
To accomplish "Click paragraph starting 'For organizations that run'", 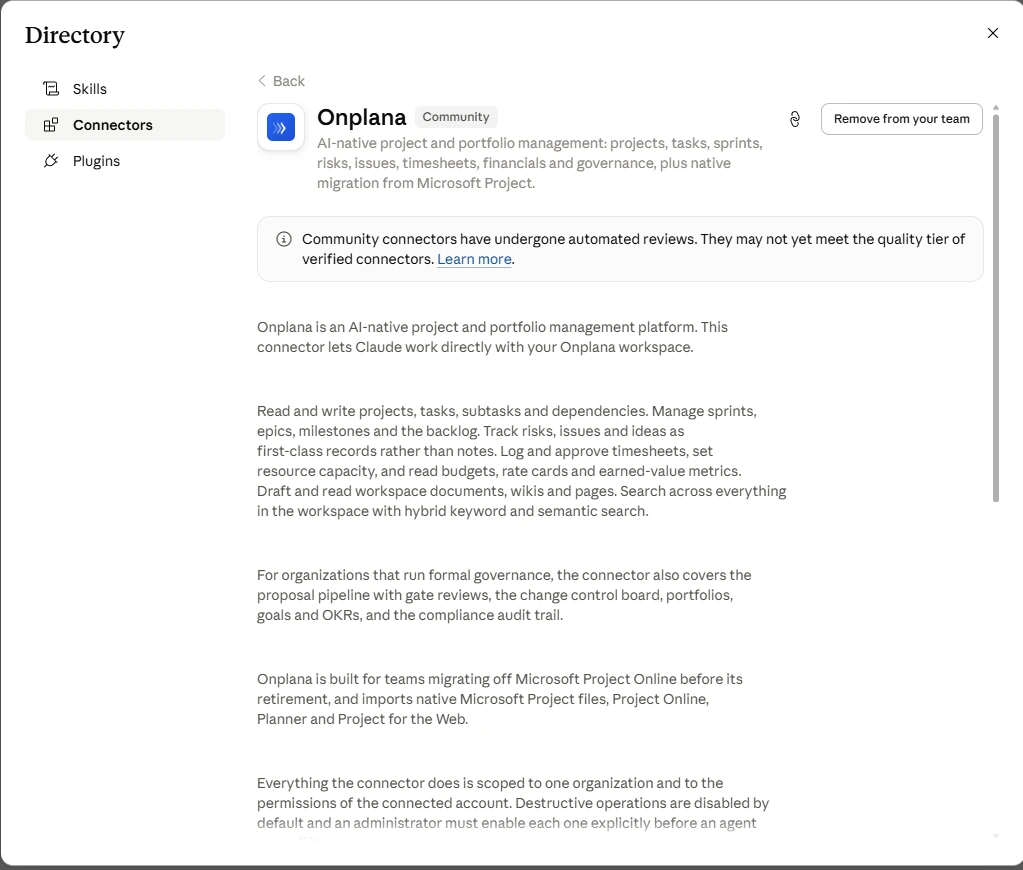I will [x=504, y=595].
